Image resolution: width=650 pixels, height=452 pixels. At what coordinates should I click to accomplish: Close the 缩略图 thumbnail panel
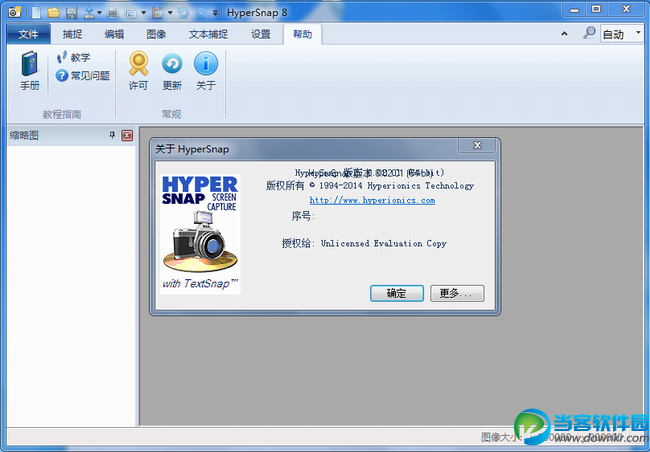(x=127, y=136)
